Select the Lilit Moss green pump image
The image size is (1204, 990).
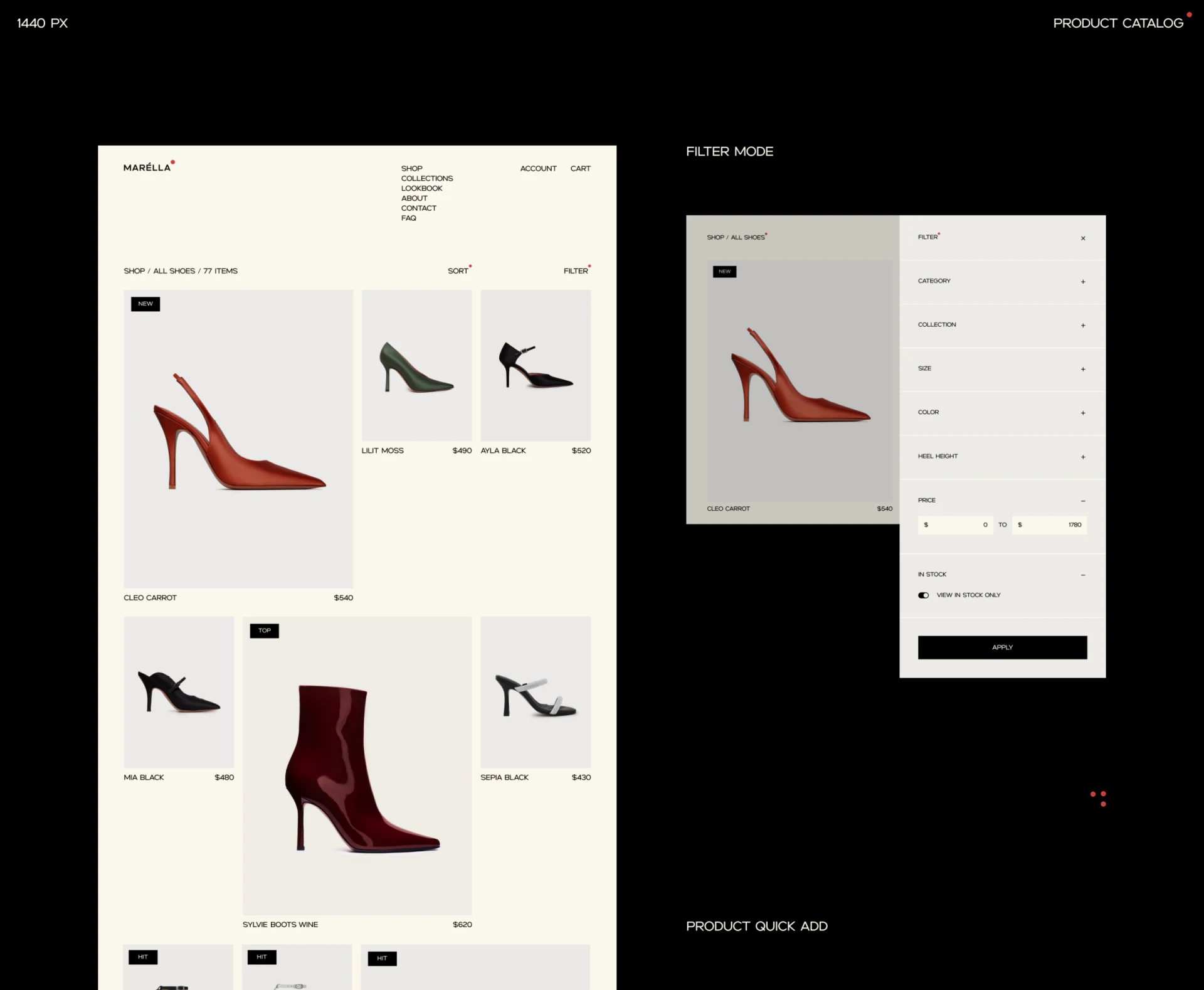point(416,365)
